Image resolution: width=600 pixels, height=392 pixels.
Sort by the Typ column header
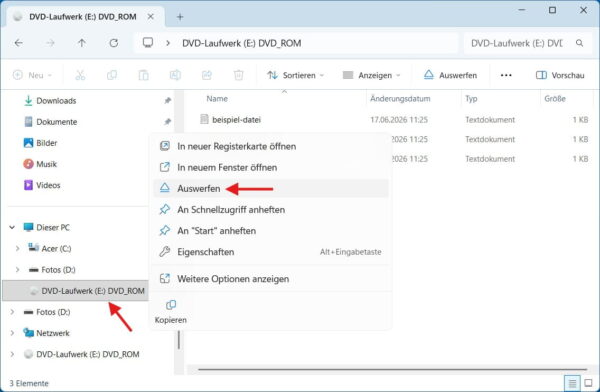pyautogui.click(x=471, y=99)
